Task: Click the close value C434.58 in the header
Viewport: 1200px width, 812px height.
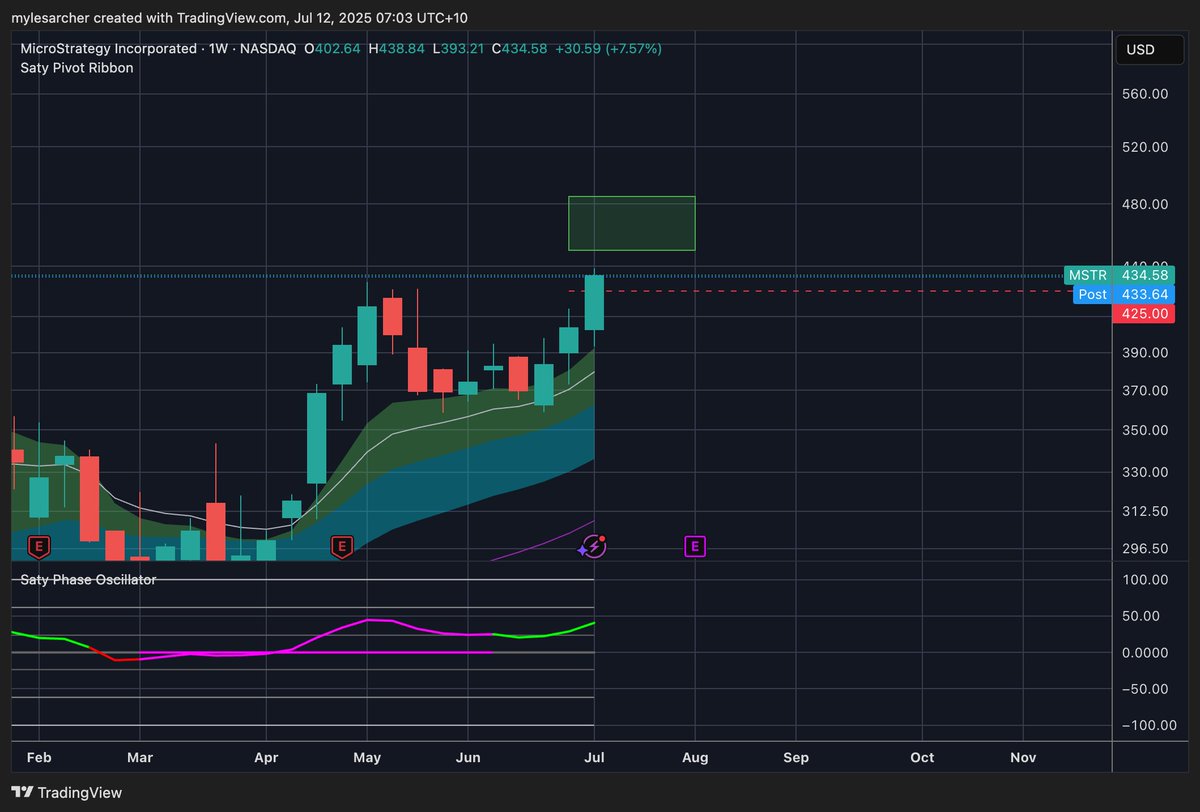Action: point(521,49)
